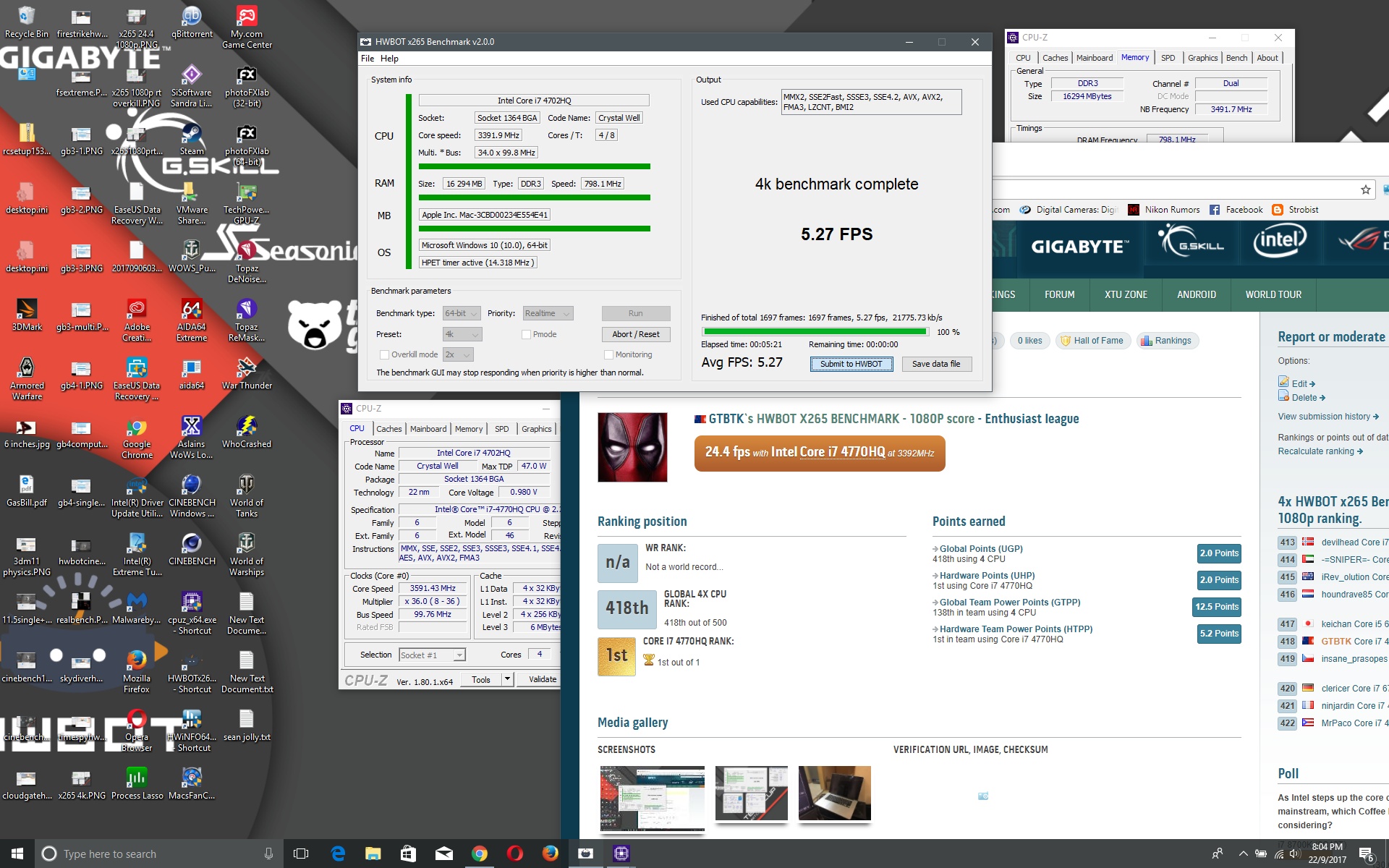Open Preset 4k dropdown
The width and height of the screenshot is (1389, 868).
(x=462, y=334)
